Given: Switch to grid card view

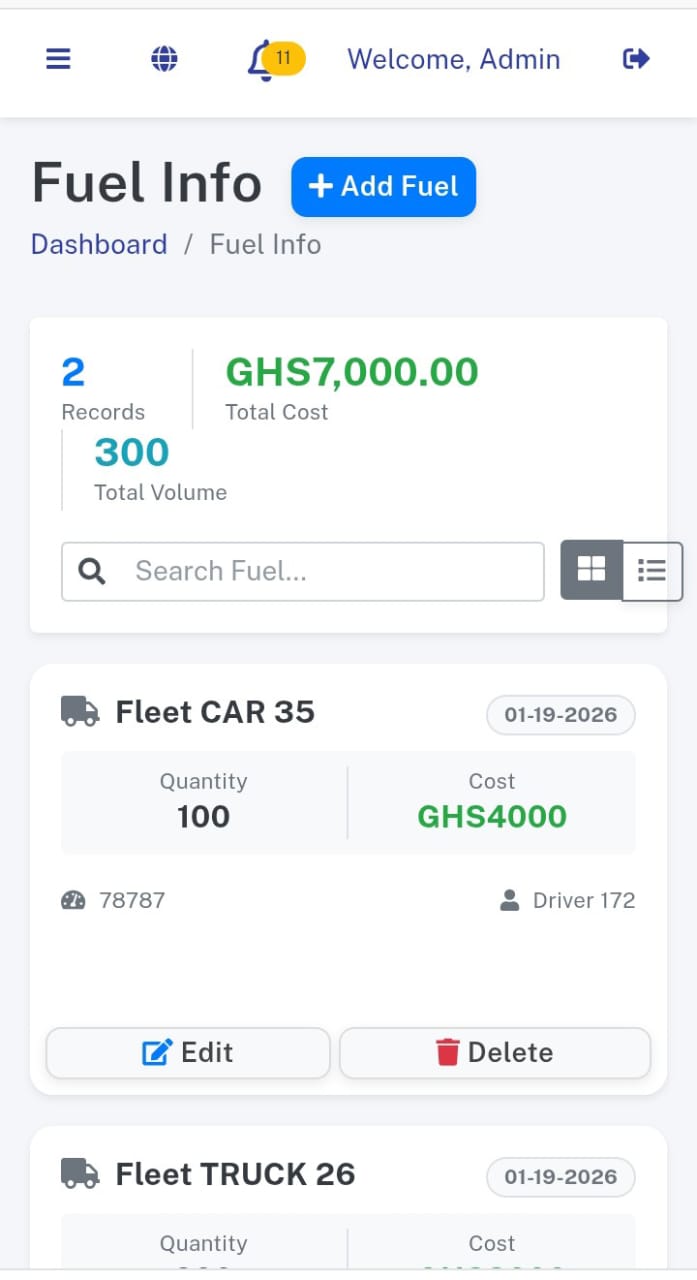Looking at the screenshot, I should 592,570.
